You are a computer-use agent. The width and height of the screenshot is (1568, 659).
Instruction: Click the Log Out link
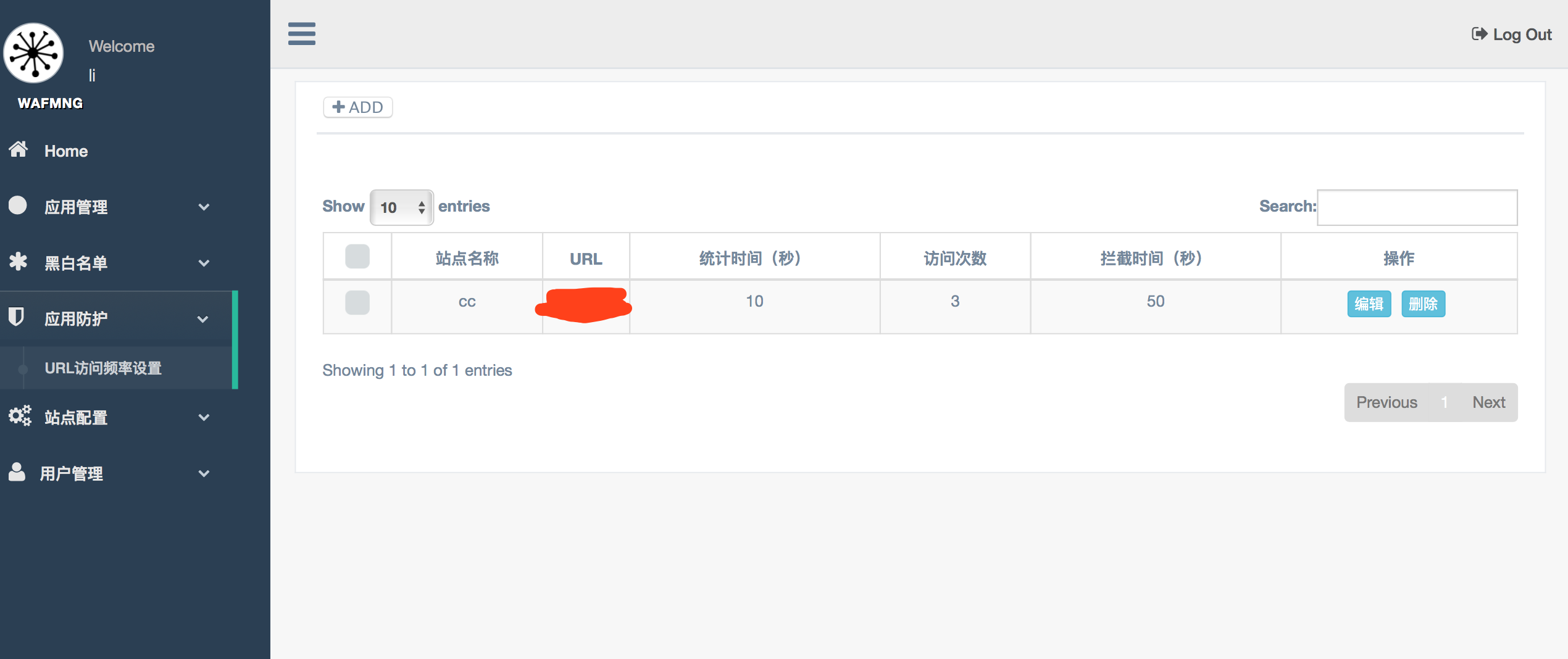coord(1511,35)
